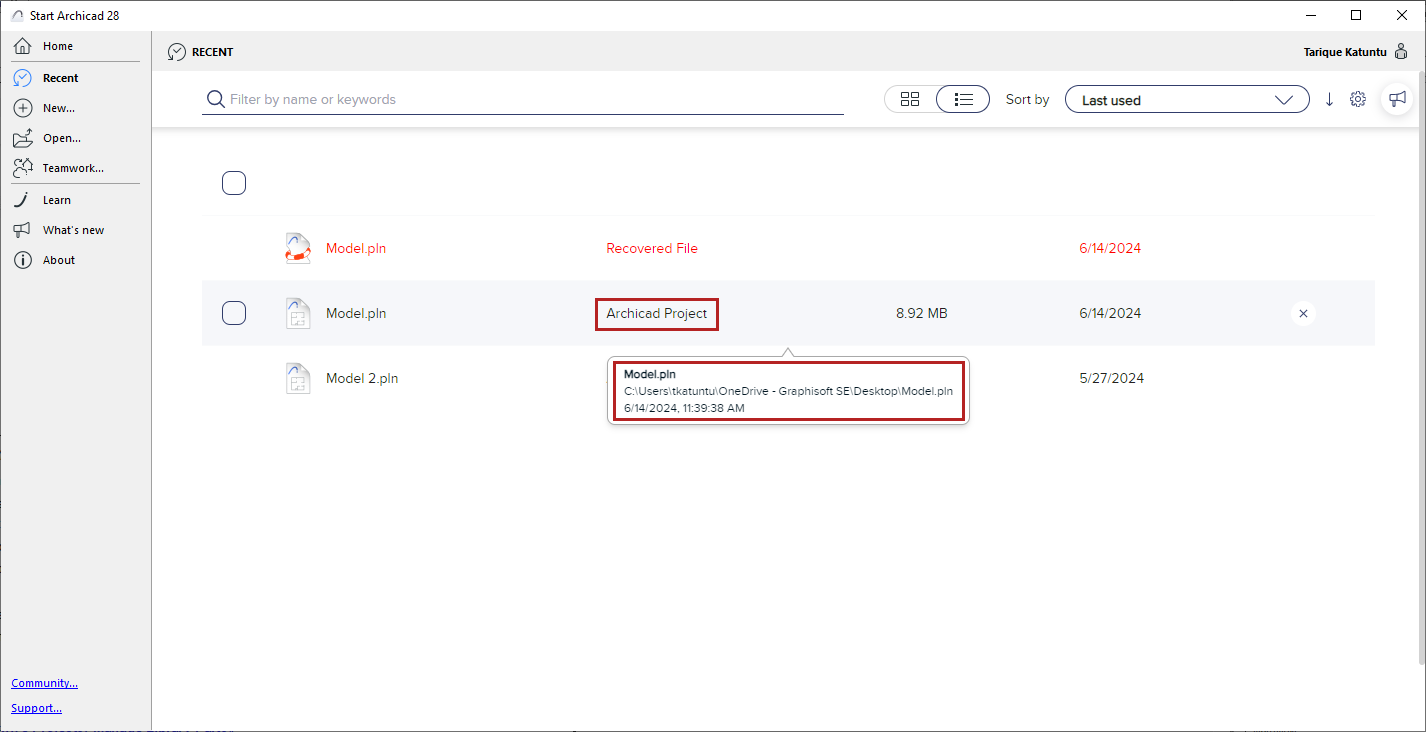1426x732 pixels.
Task: Click the Model 2.pln file icon
Action: click(298, 378)
